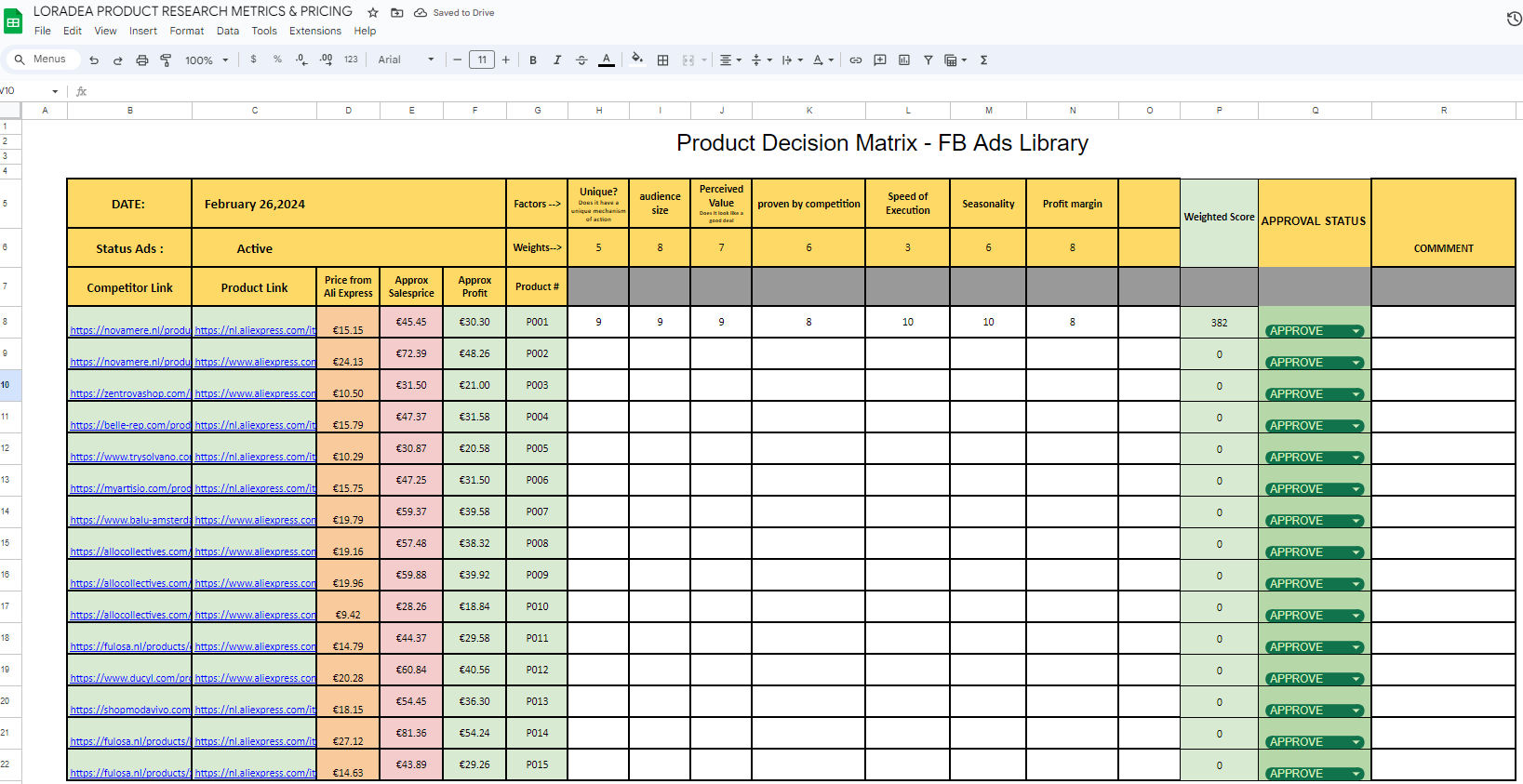The width and height of the screenshot is (1523, 784).
Task: Format selection as currency
Action: coord(253,60)
